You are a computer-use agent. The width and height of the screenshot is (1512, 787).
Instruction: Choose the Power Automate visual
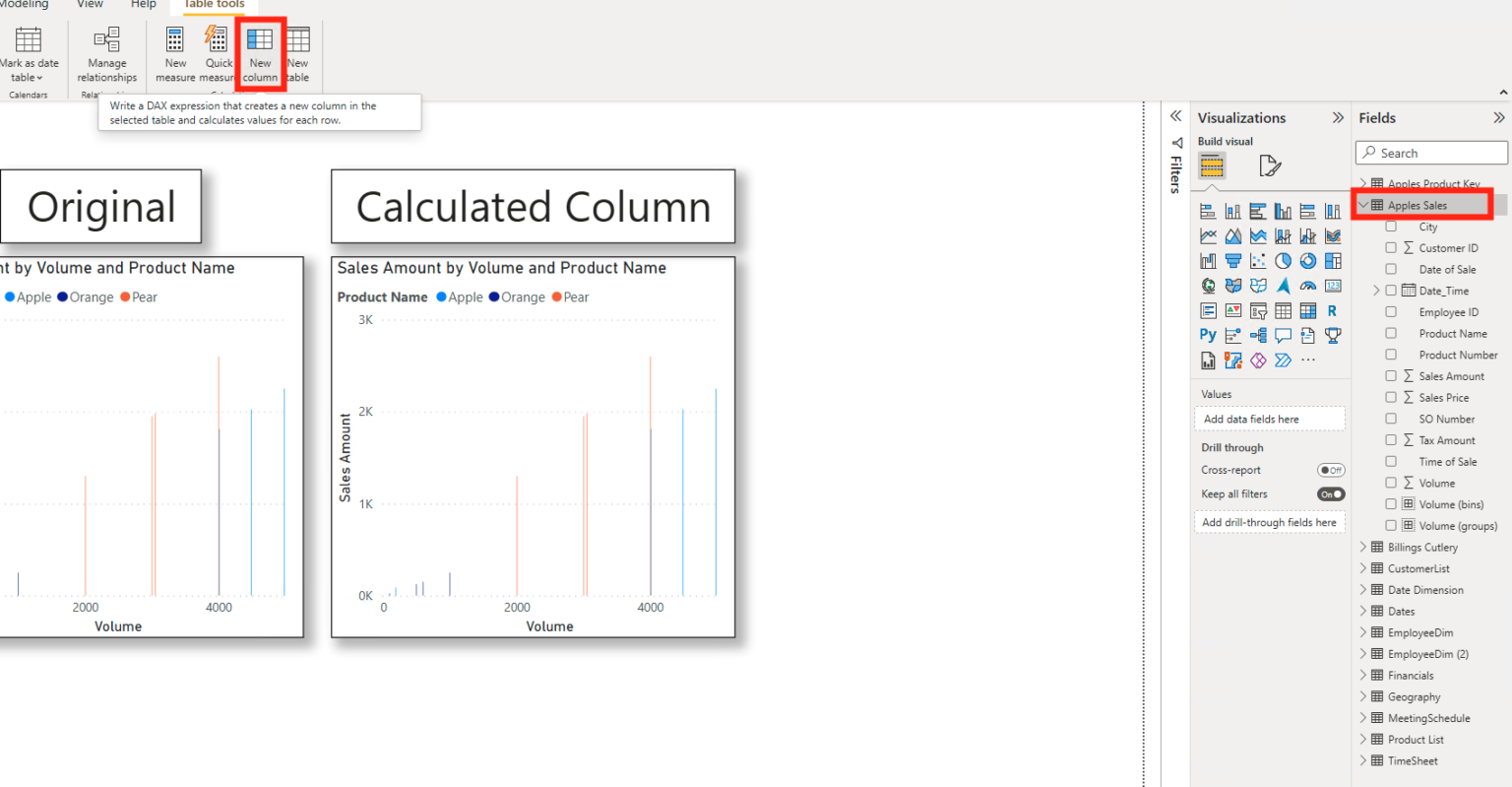click(x=1283, y=360)
